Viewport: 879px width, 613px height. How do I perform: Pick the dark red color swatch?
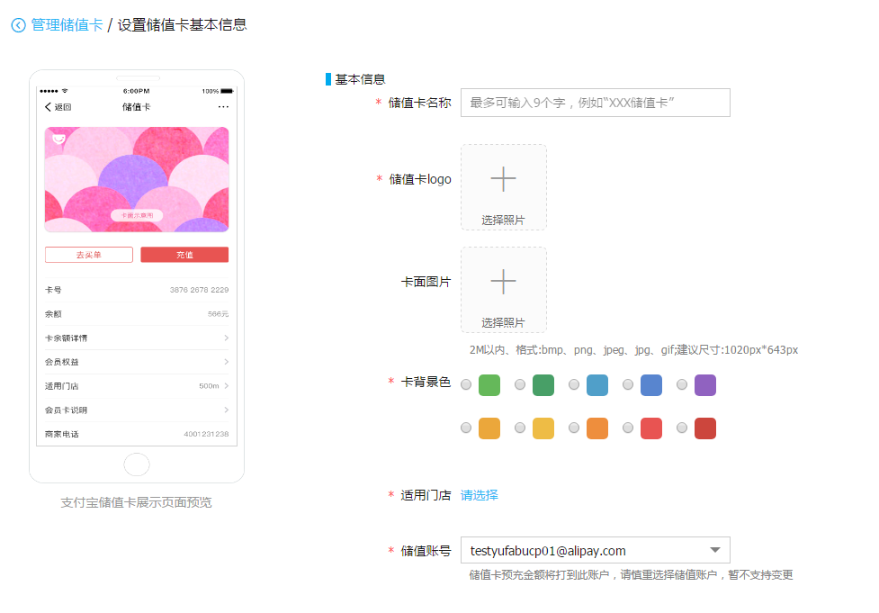click(705, 428)
